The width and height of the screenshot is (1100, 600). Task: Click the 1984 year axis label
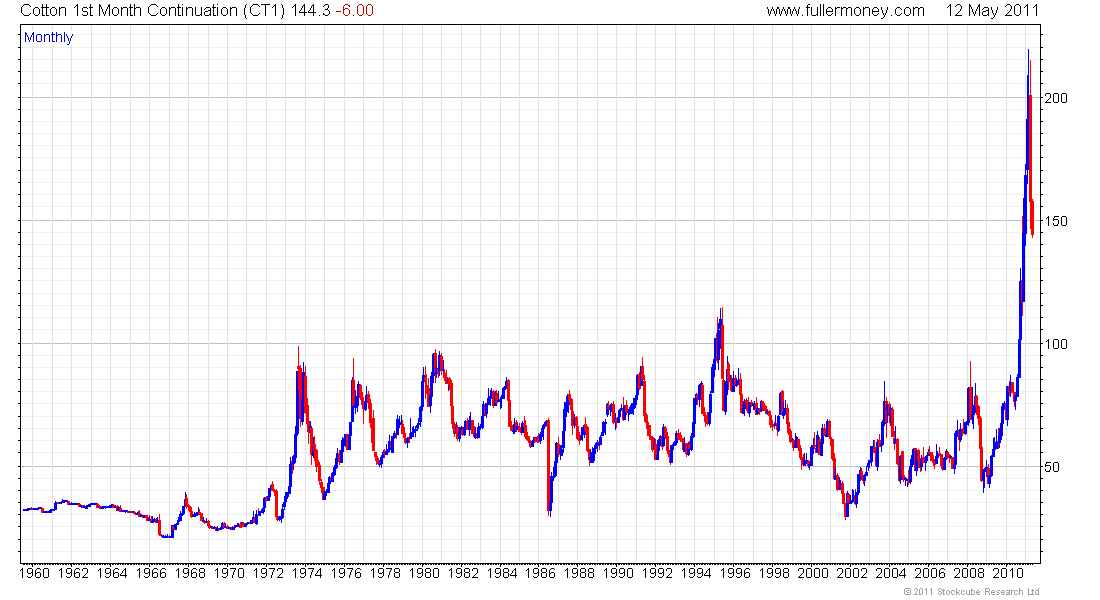[x=502, y=573]
